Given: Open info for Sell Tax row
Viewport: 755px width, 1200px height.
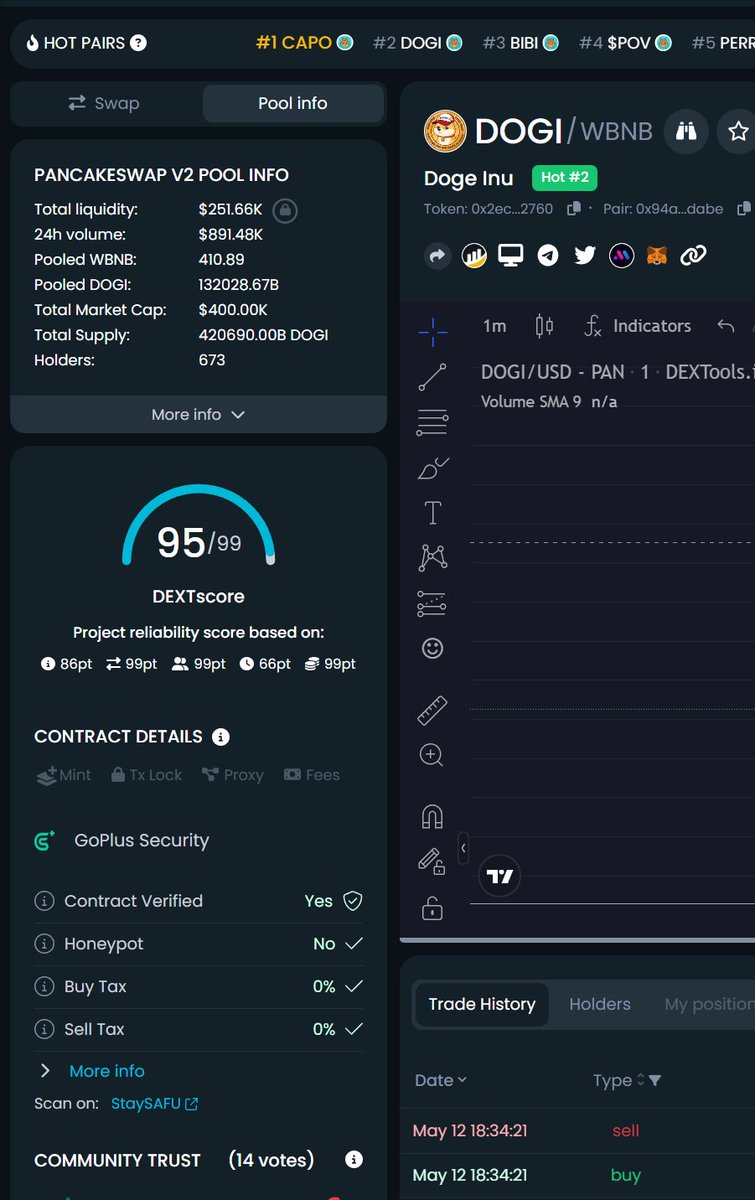Looking at the screenshot, I should point(44,1029).
